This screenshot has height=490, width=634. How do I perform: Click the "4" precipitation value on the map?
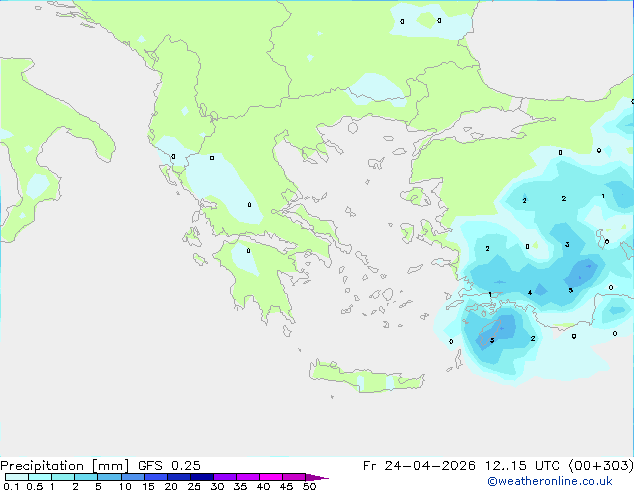pyautogui.click(x=530, y=293)
